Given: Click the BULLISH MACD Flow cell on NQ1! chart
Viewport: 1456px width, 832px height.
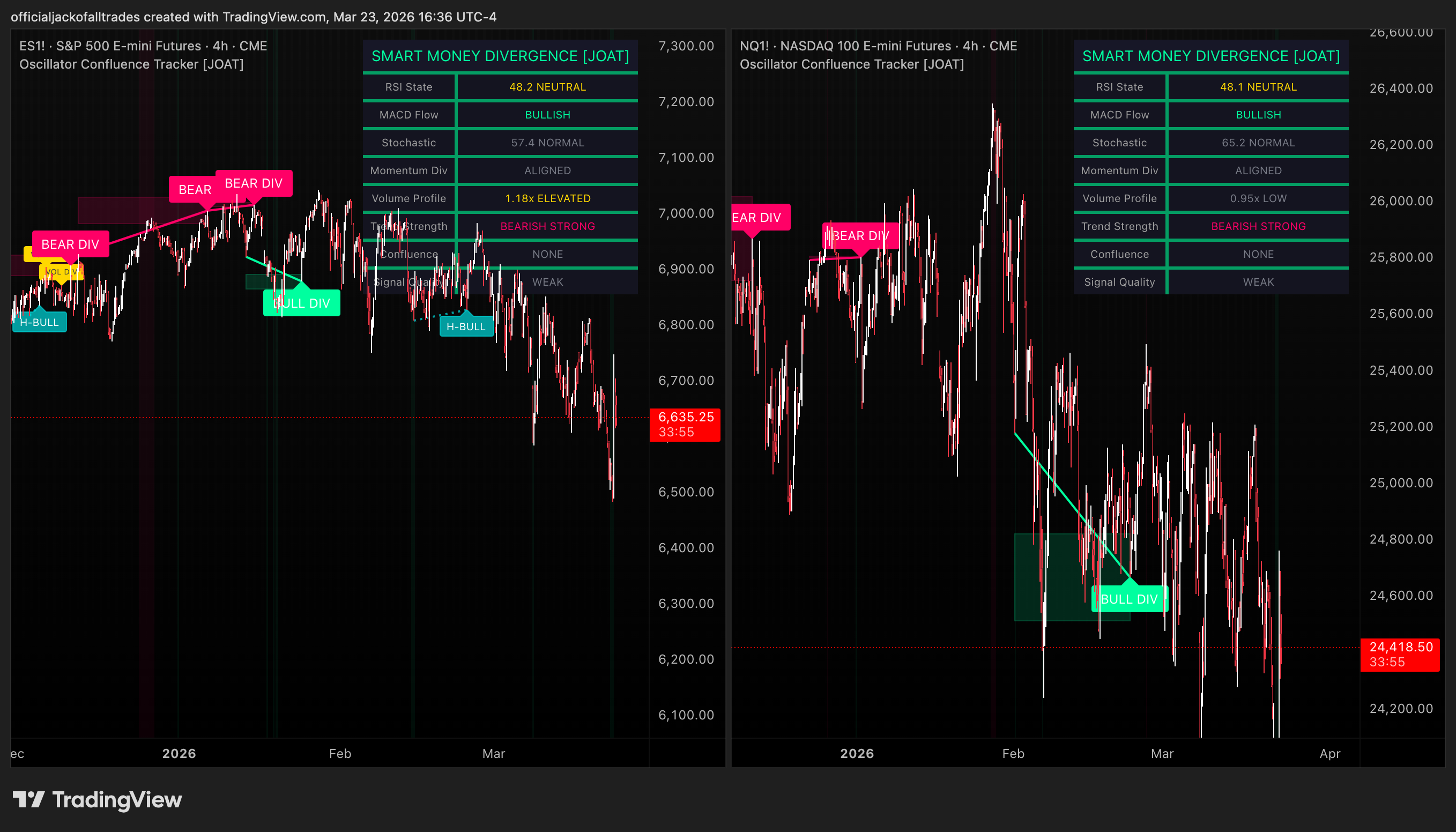Looking at the screenshot, I should [1258, 115].
